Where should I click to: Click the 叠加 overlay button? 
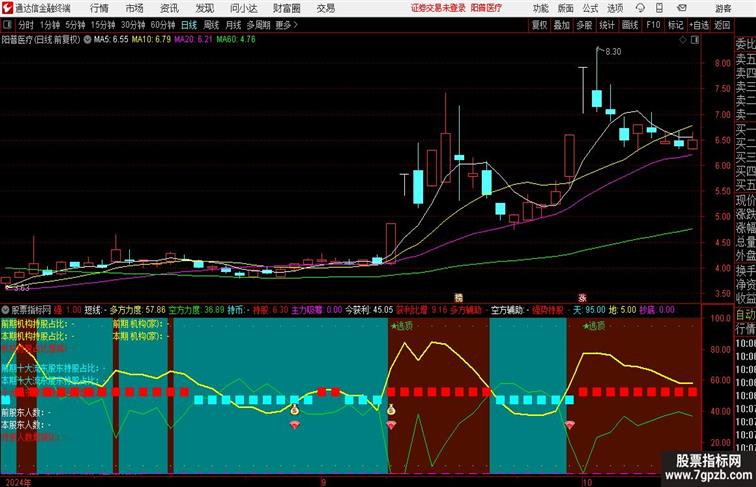pyautogui.click(x=562, y=25)
